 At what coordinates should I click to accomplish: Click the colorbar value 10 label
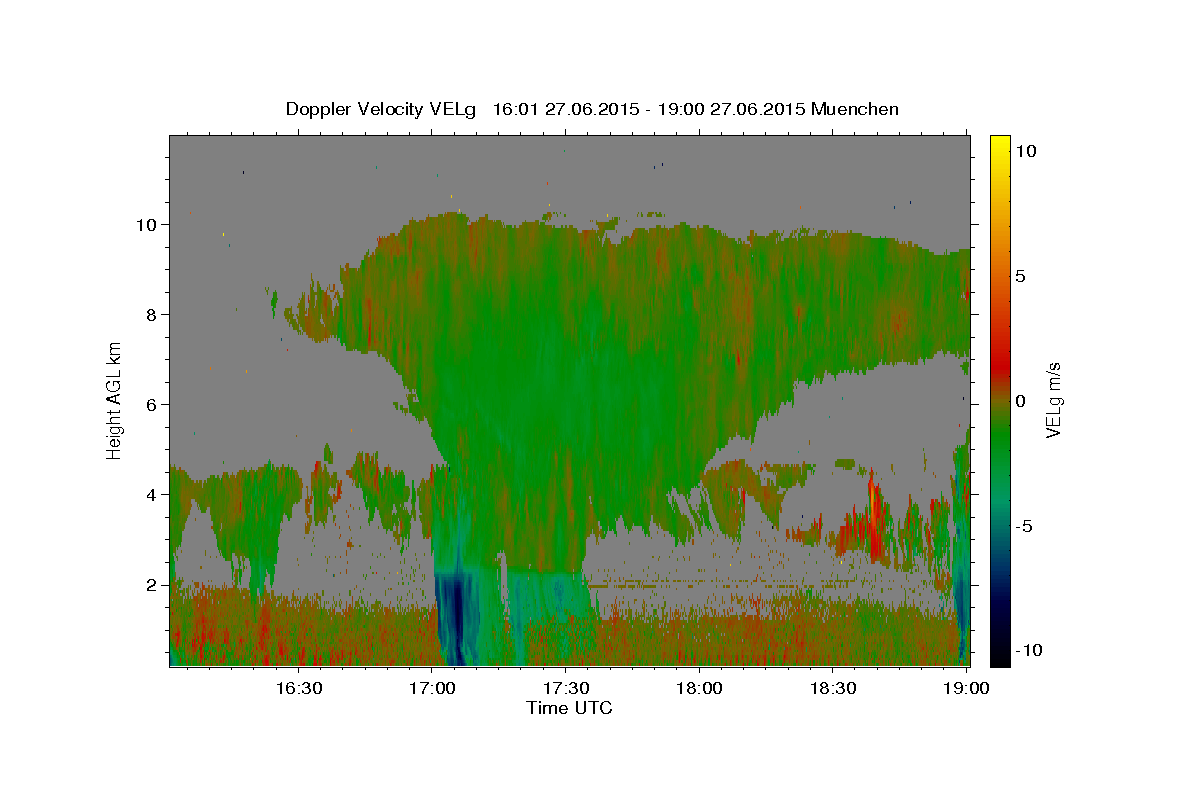click(x=1026, y=150)
